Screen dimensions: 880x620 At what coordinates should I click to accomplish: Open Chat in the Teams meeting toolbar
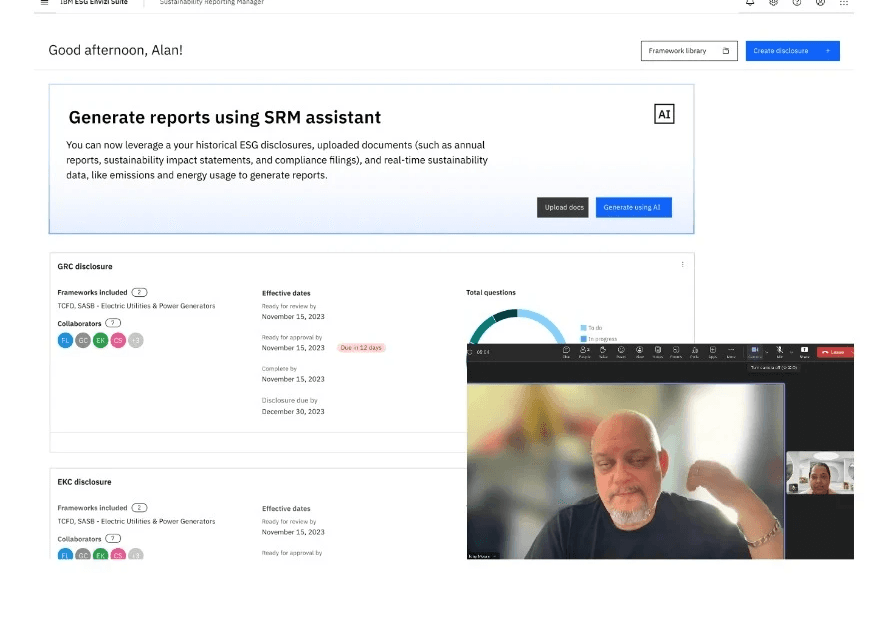(566, 352)
